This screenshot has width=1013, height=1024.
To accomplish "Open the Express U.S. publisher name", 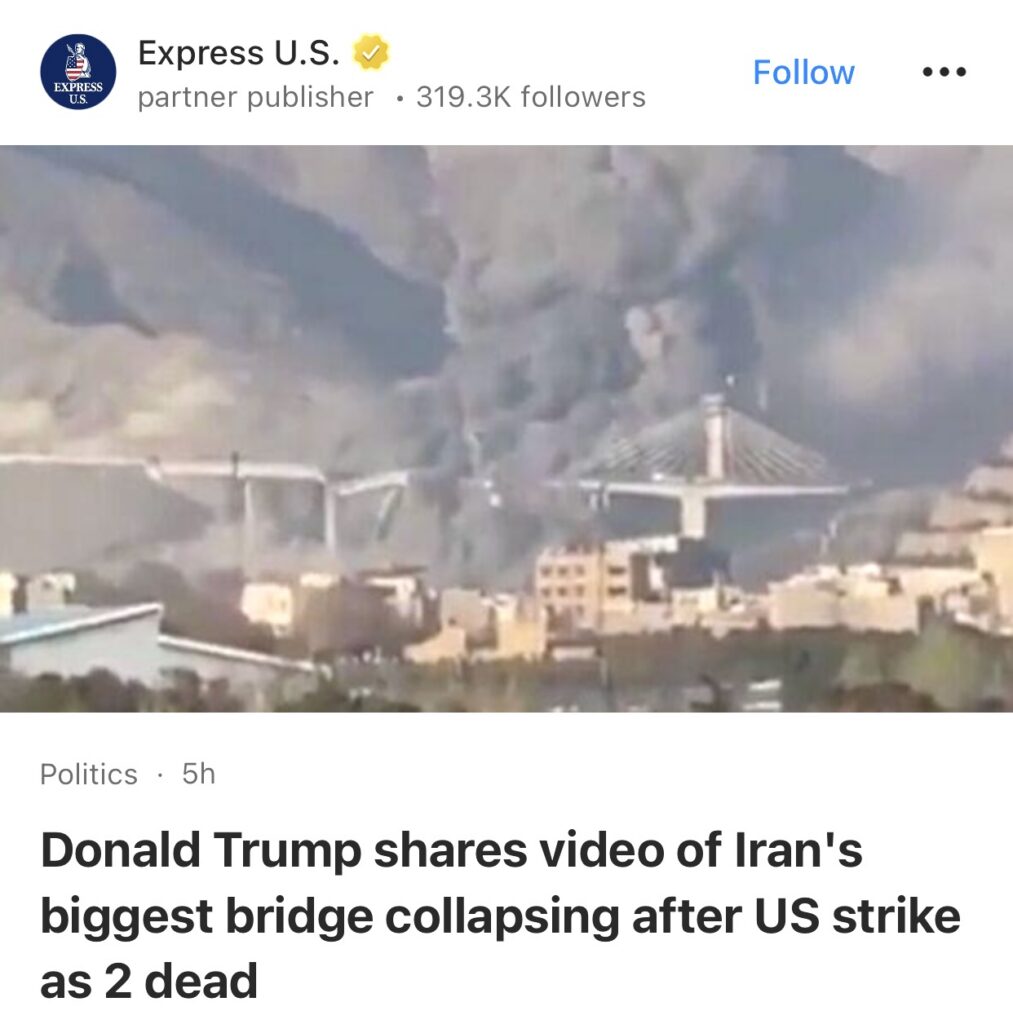I will (238, 52).
